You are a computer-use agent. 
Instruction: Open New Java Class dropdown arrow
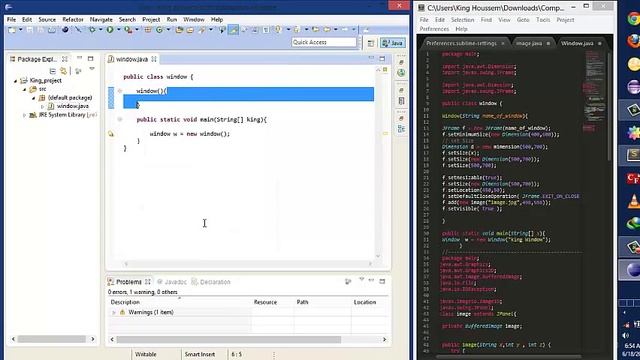[x=168, y=30]
